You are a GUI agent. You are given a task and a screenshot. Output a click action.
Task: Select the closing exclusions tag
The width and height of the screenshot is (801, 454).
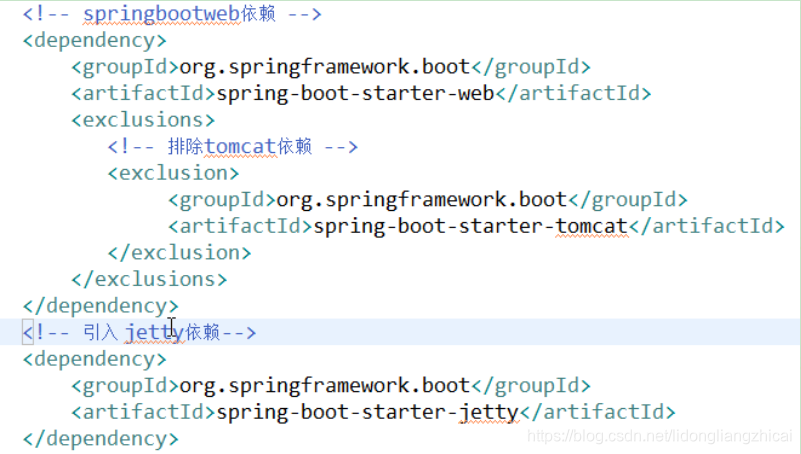(149, 279)
